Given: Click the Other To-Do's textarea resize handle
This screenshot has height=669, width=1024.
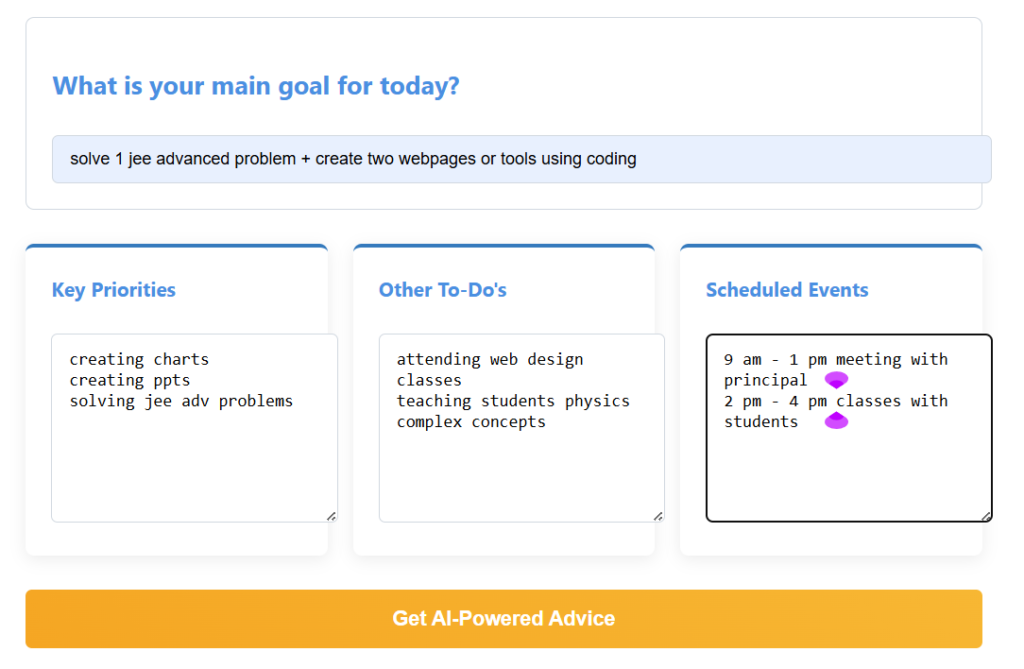Looking at the screenshot, I should (658, 516).
